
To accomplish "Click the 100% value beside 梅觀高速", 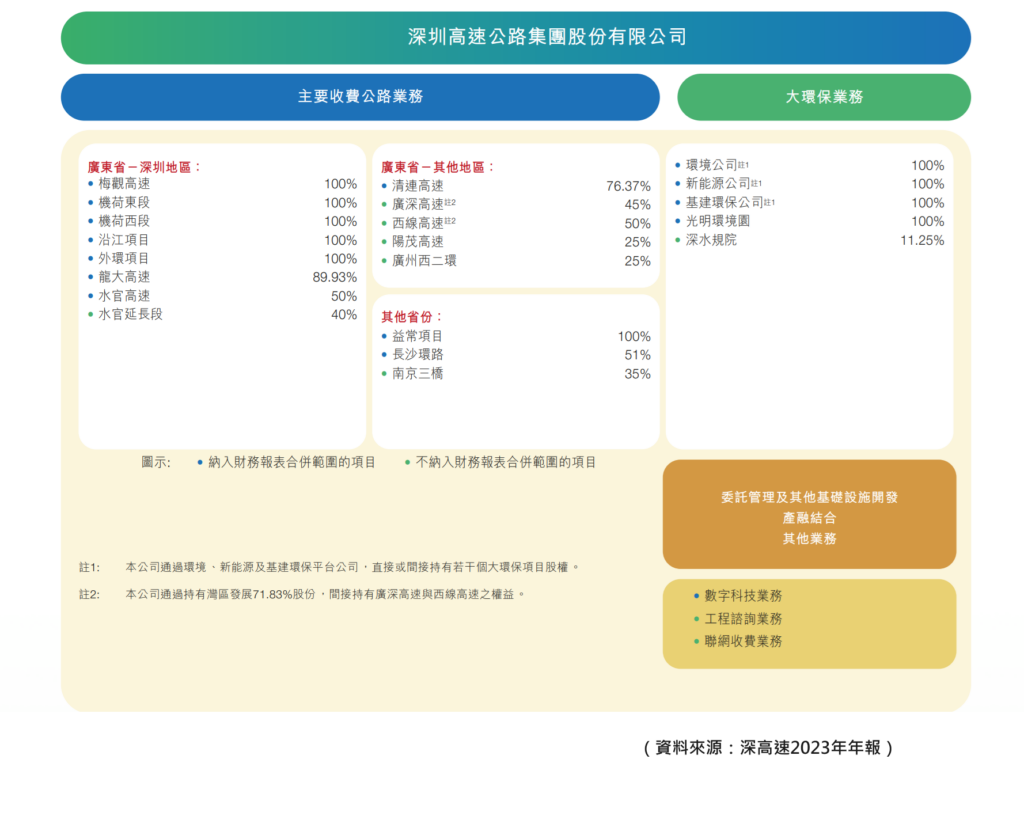I will (341, 184).
